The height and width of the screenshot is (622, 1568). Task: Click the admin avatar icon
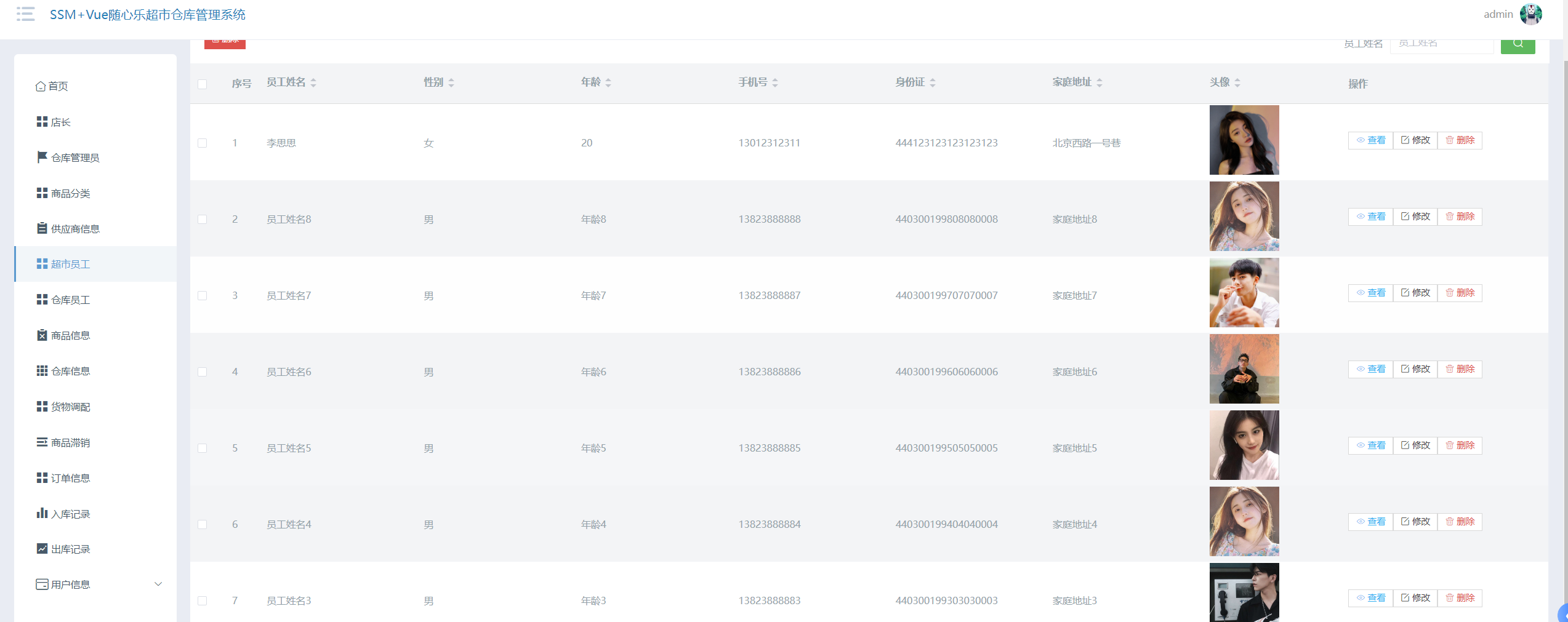pos(1530,14)
